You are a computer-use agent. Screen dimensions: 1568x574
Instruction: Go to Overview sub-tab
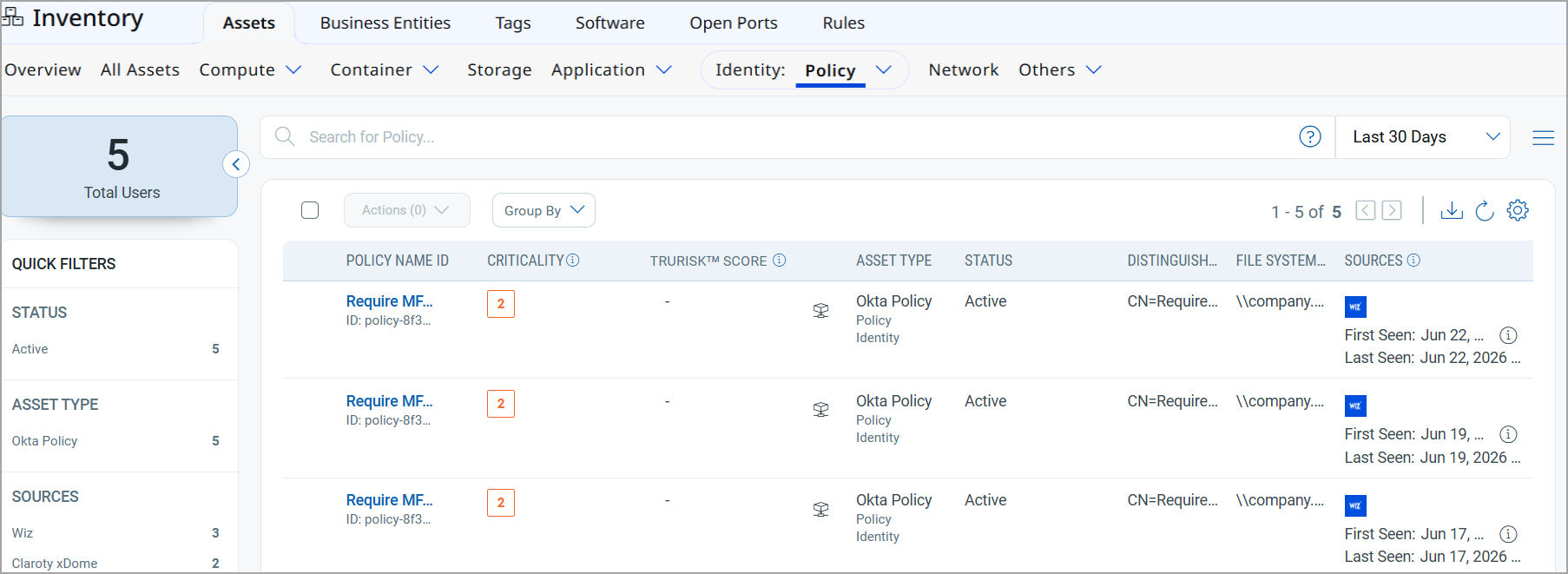[43, 69]
